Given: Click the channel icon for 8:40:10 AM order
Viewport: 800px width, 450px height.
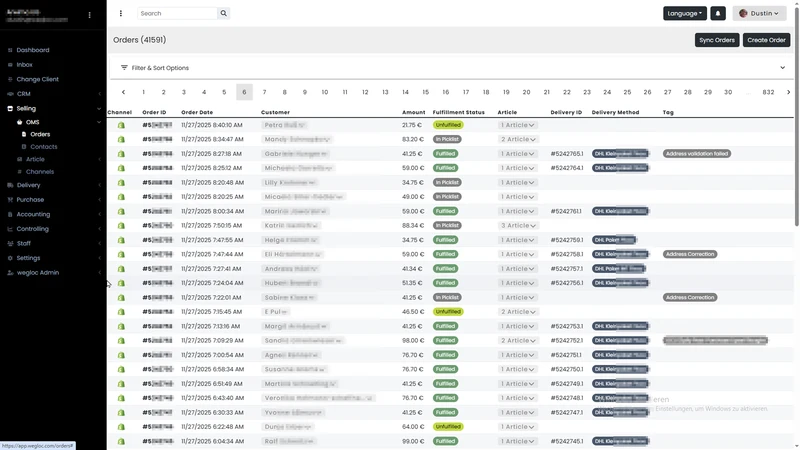Looking at the screenshot, I should [x=121, y=125].
